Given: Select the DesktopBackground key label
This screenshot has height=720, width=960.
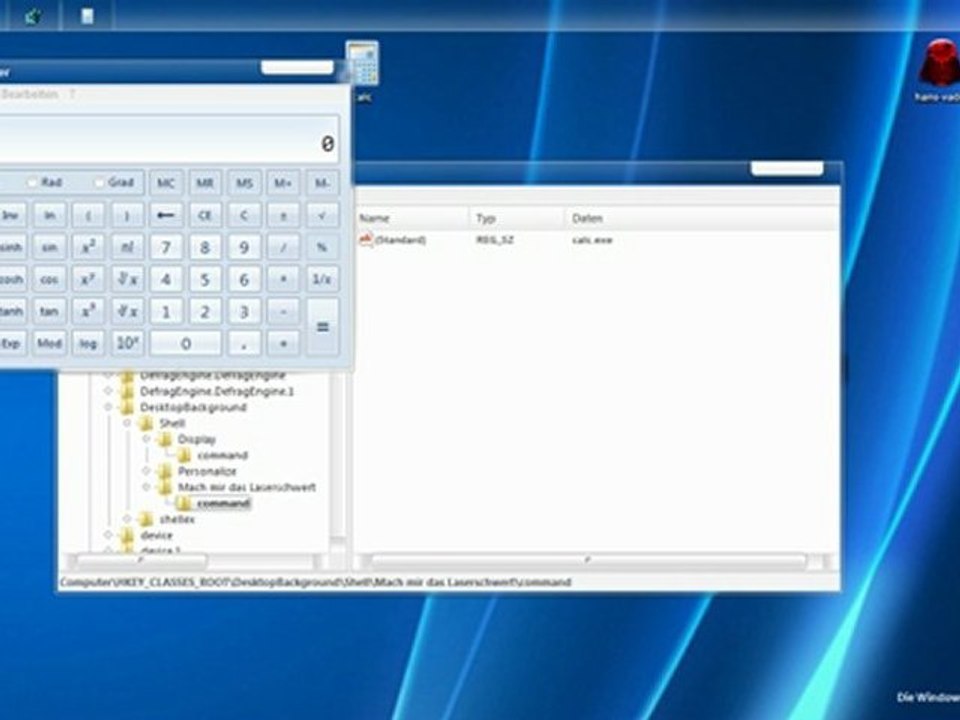Looking at the screenshot, I should point(193,407).
